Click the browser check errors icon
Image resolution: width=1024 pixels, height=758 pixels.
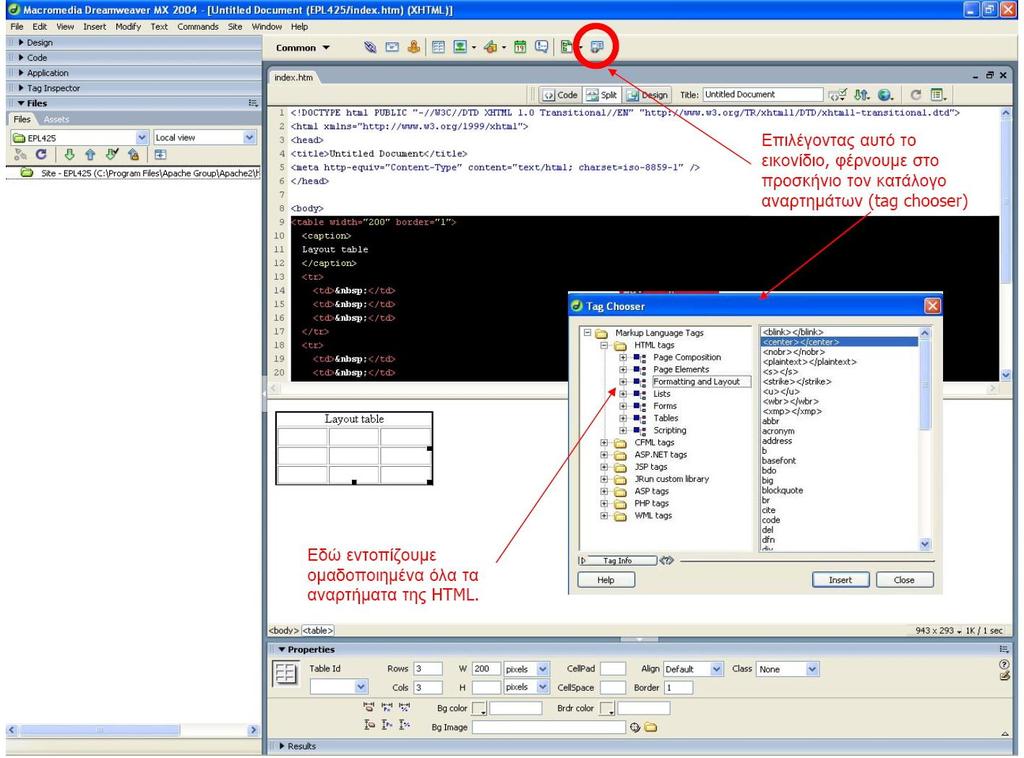pyautogui.click(x=837, y=95)
